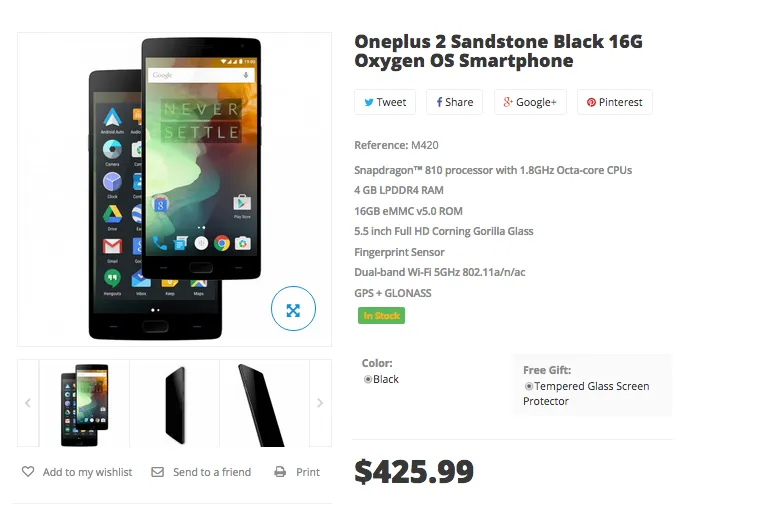Click the Twitter bird icon
Viewport: 758px width, 505px height.
(x=369, y=102)
